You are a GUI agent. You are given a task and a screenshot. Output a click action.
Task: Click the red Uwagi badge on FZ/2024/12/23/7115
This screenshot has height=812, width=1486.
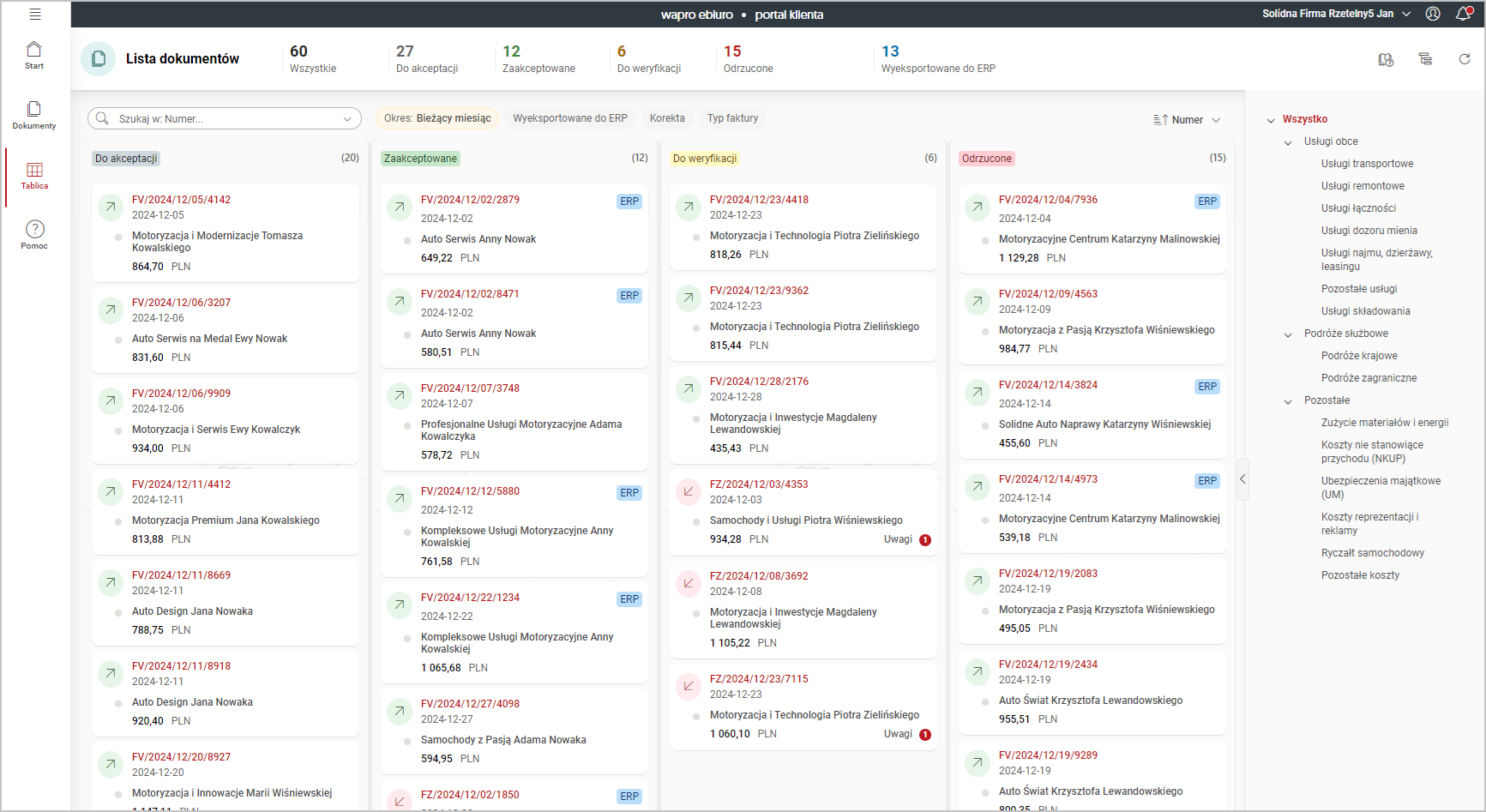925,735
